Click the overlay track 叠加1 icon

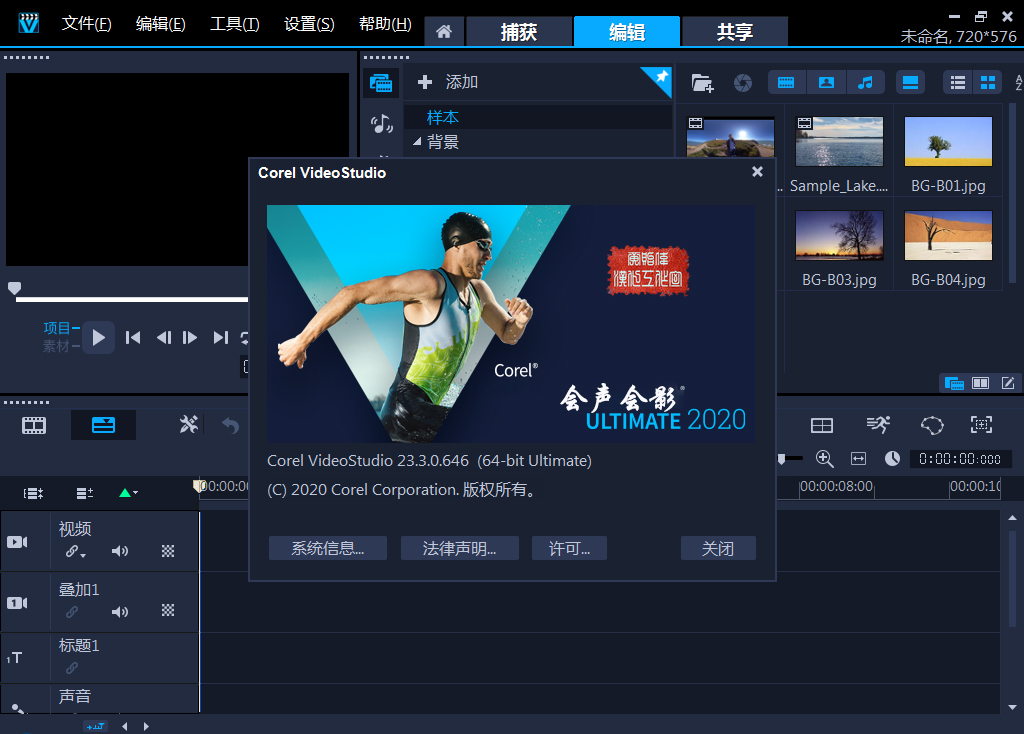[x=17, y=603]
